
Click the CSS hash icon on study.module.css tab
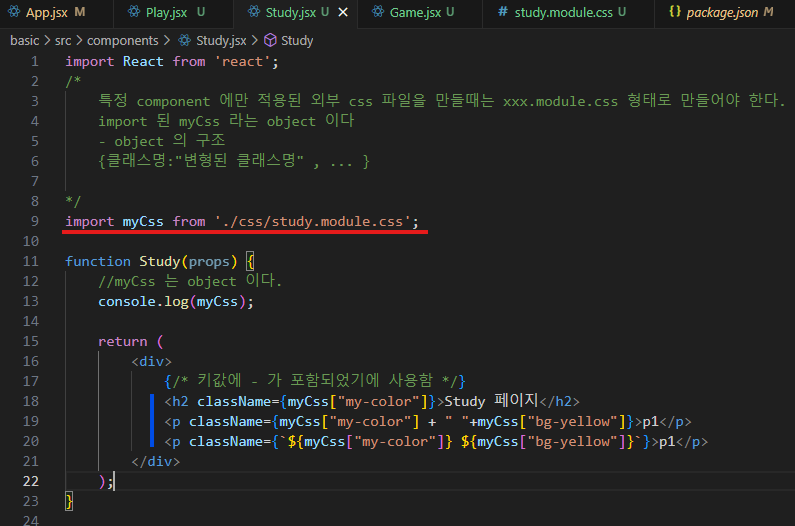coord(502,12)
